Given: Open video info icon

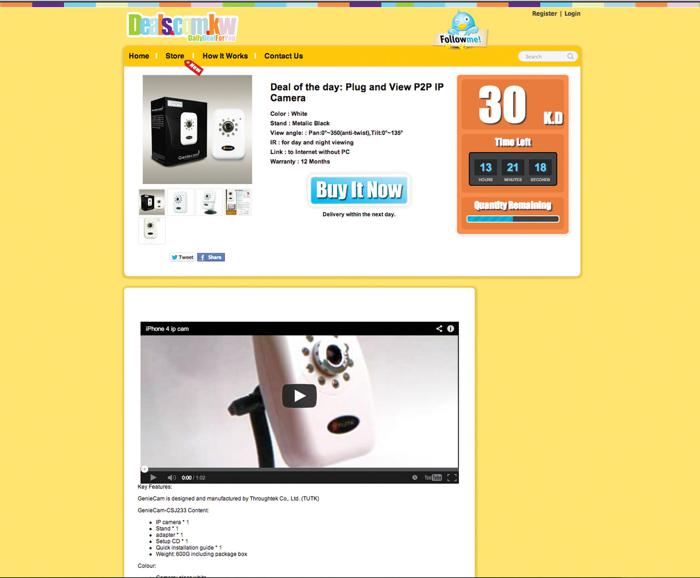Looking at the screenshot, I should tap(450, 329).
